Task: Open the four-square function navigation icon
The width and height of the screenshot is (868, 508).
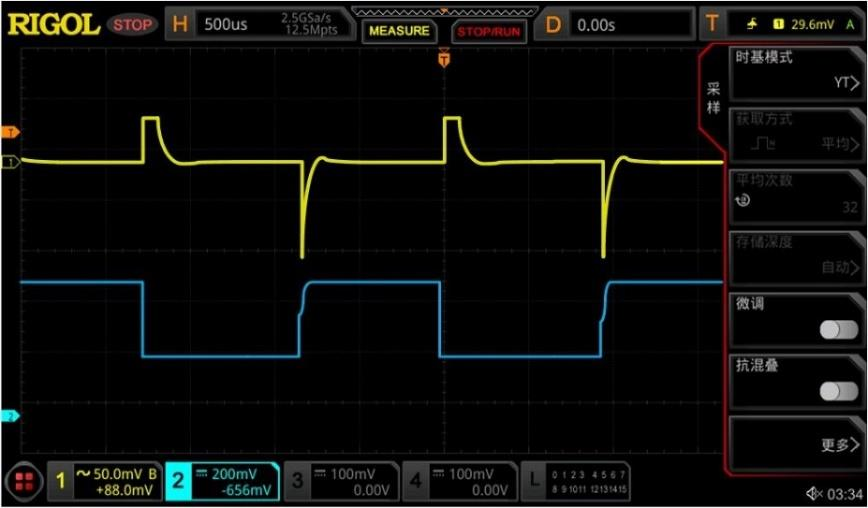Action: 24,481
